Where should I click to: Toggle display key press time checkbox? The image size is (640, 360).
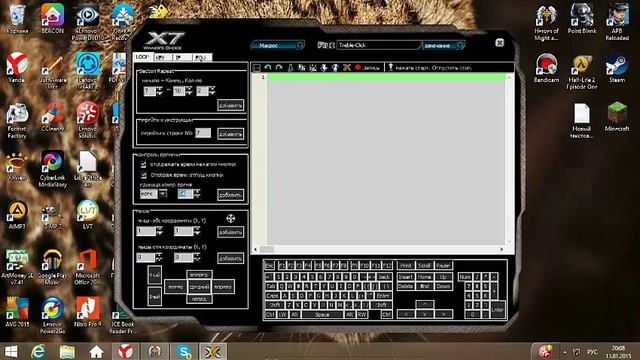pyautogui.click(x=144, y=164)
